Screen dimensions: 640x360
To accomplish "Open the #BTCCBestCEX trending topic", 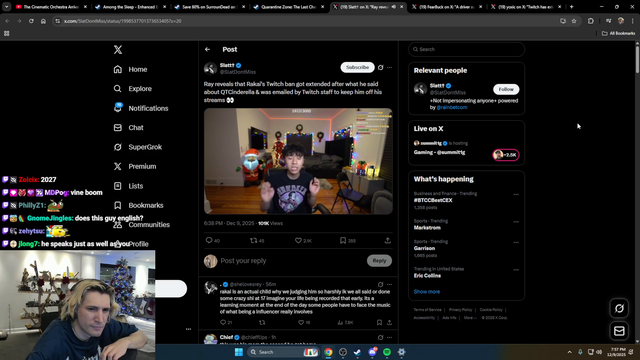I will pos(433,200).
